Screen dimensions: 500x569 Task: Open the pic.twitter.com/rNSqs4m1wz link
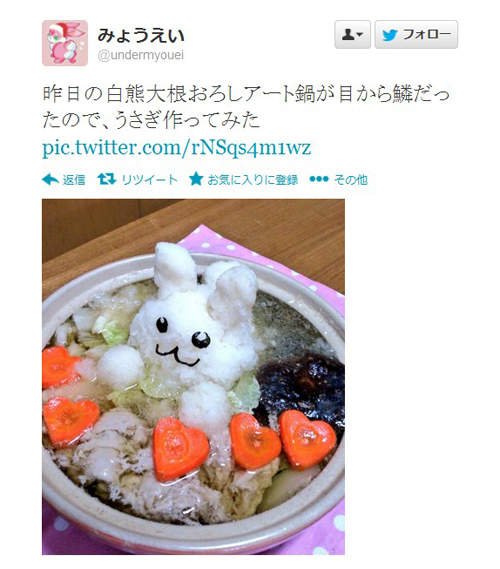[x=177, y=148]
